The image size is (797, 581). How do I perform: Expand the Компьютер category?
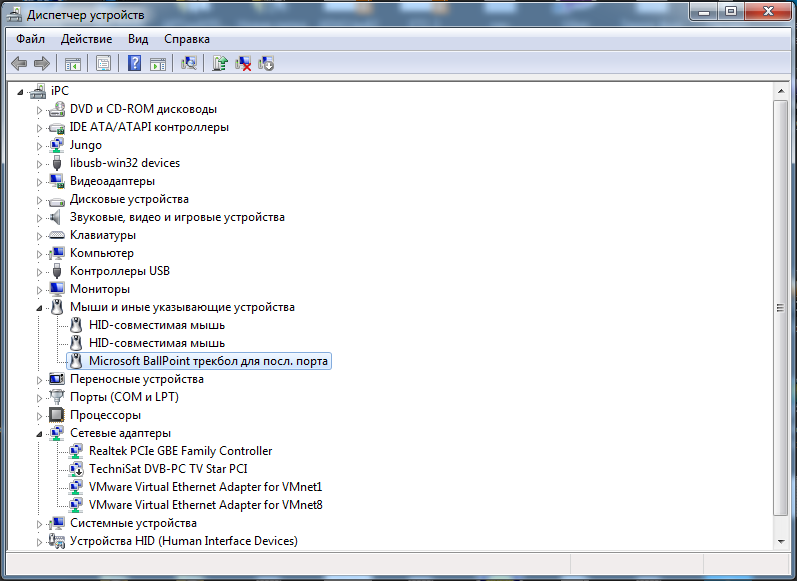tap(39, 254)
